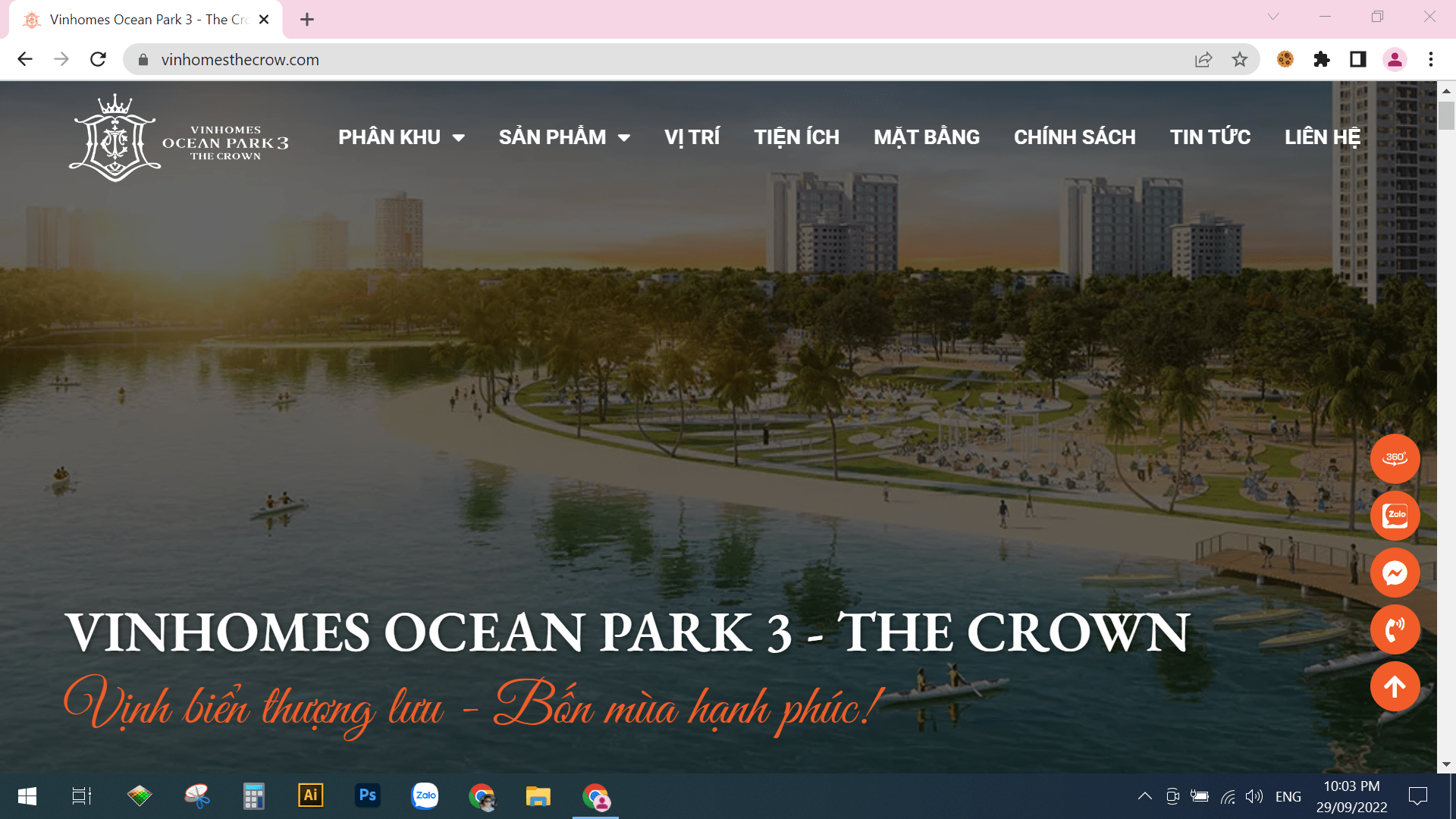Click the scroll-to-top arrow button
This screenshot has height=819, width=1456.
[x=1395, y=686]
